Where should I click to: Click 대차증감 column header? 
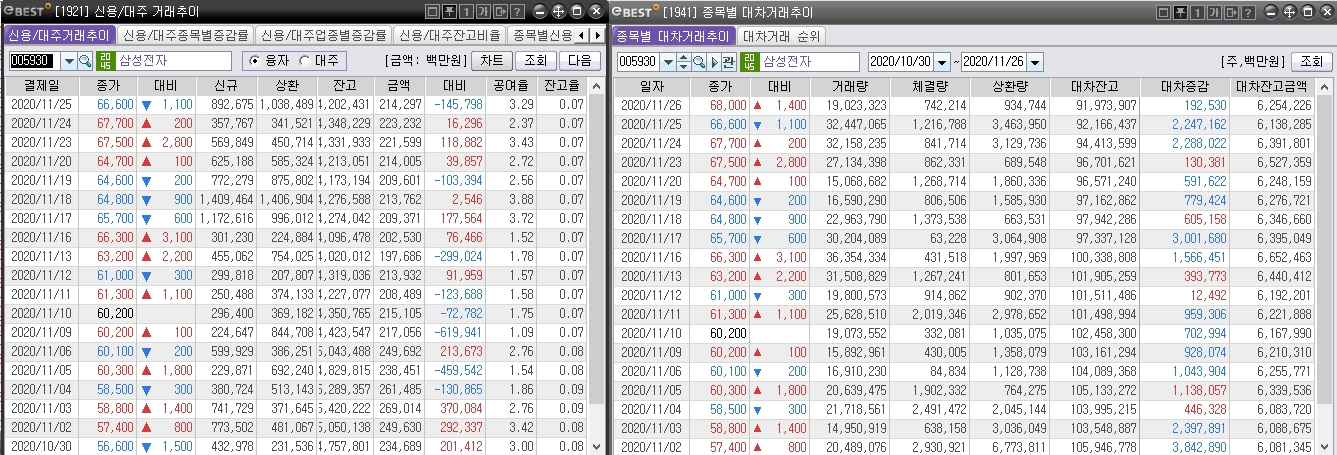pos(1187,86)
